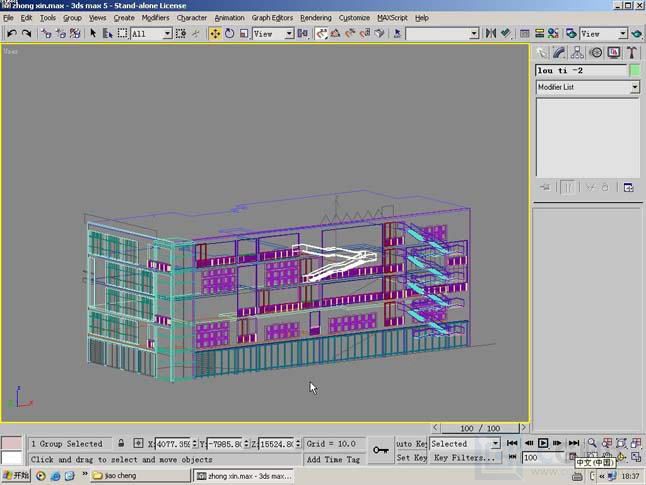
Task: Activate Select and Move tool
Action: coord(215,33)
